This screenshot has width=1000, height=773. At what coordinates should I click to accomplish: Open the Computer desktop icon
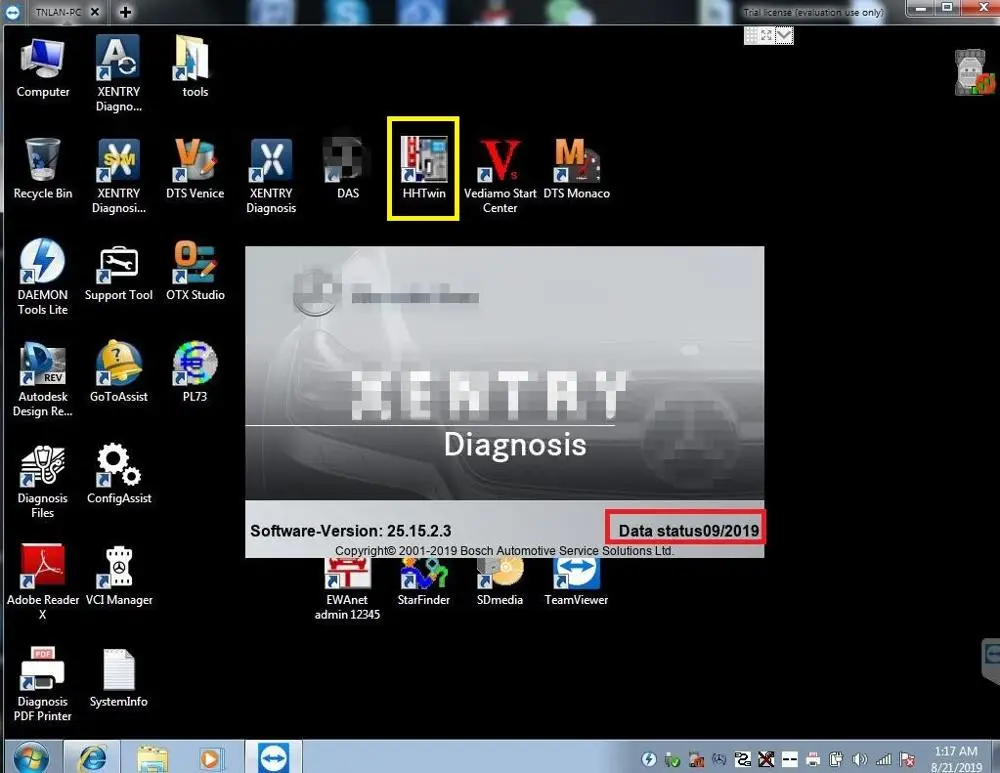[43, 68]
